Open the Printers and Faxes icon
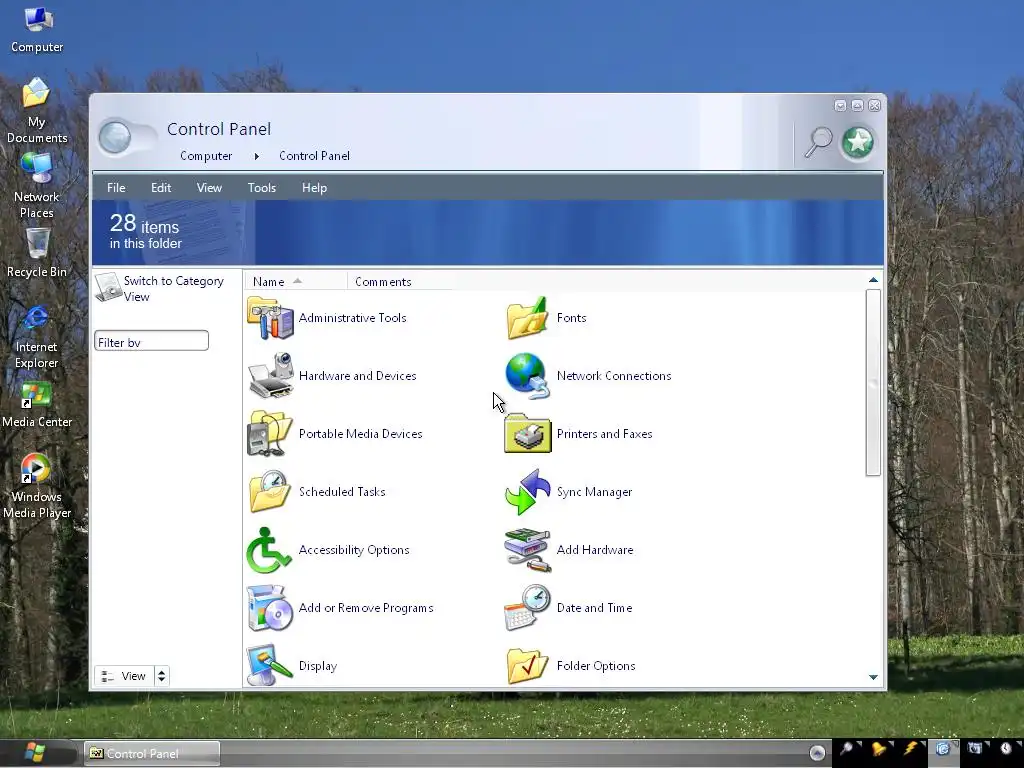The width and height of the screenshot is (1024, 768). pyautogui.click(x=528, y=433)
